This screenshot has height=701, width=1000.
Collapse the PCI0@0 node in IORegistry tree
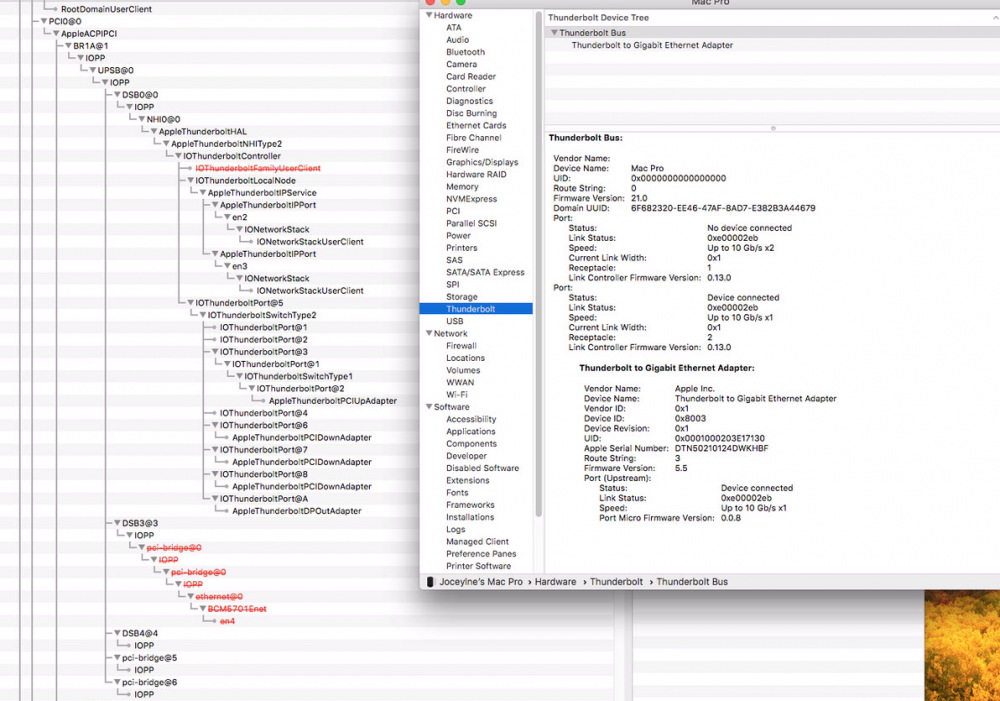pos(44,21)
